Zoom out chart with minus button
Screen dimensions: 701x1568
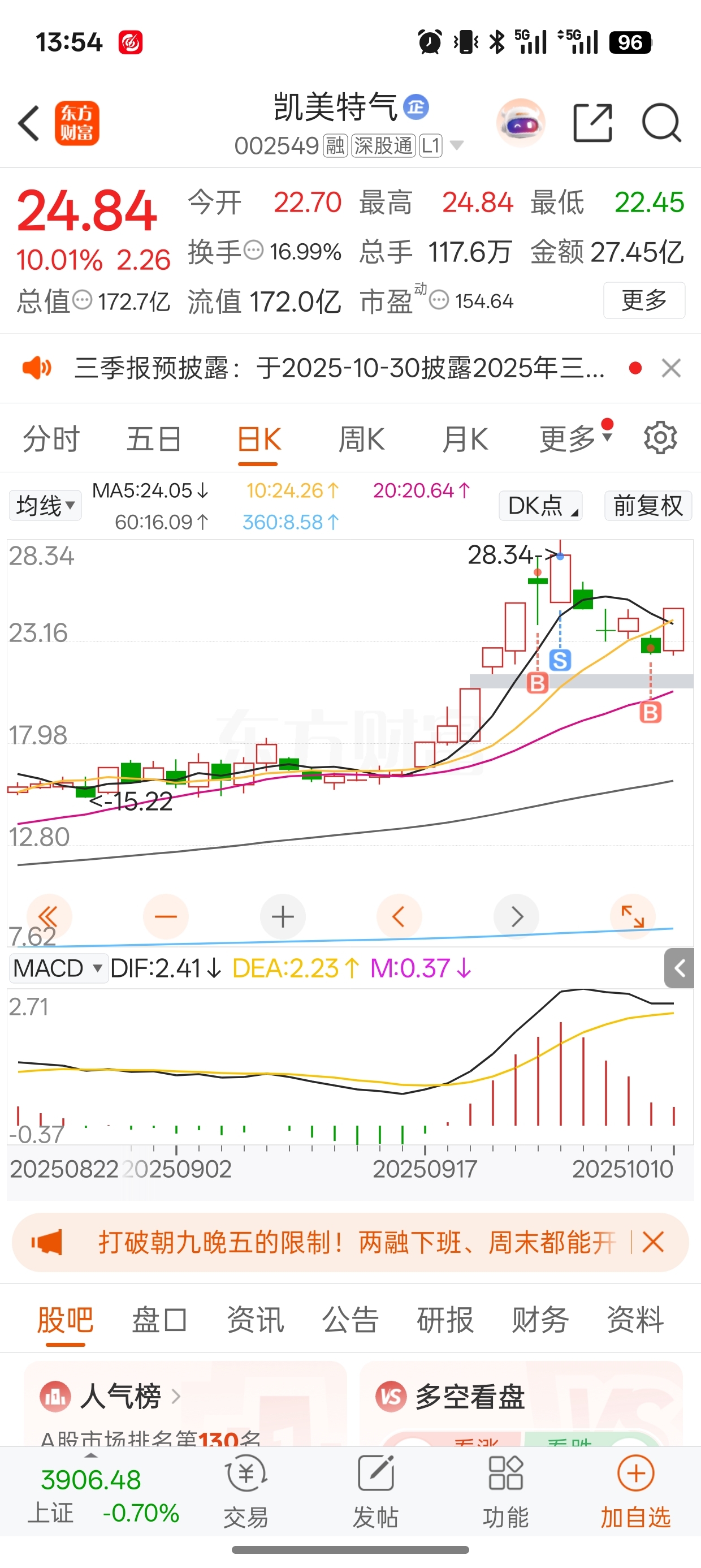(166, 916)
